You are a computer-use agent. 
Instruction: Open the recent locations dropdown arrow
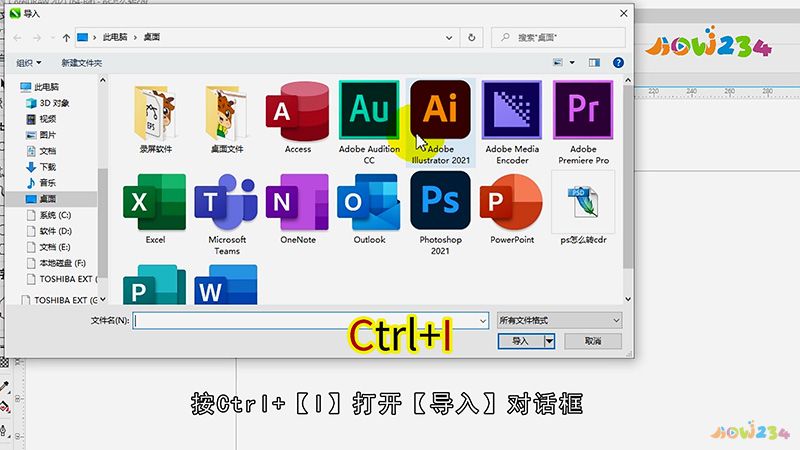pyautogui.click(x=53, y=38)
